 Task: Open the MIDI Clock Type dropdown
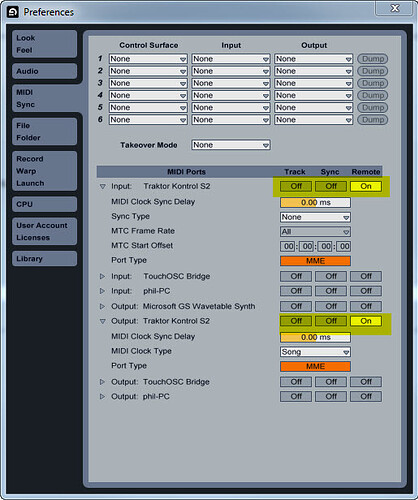[x=315, y=352]
